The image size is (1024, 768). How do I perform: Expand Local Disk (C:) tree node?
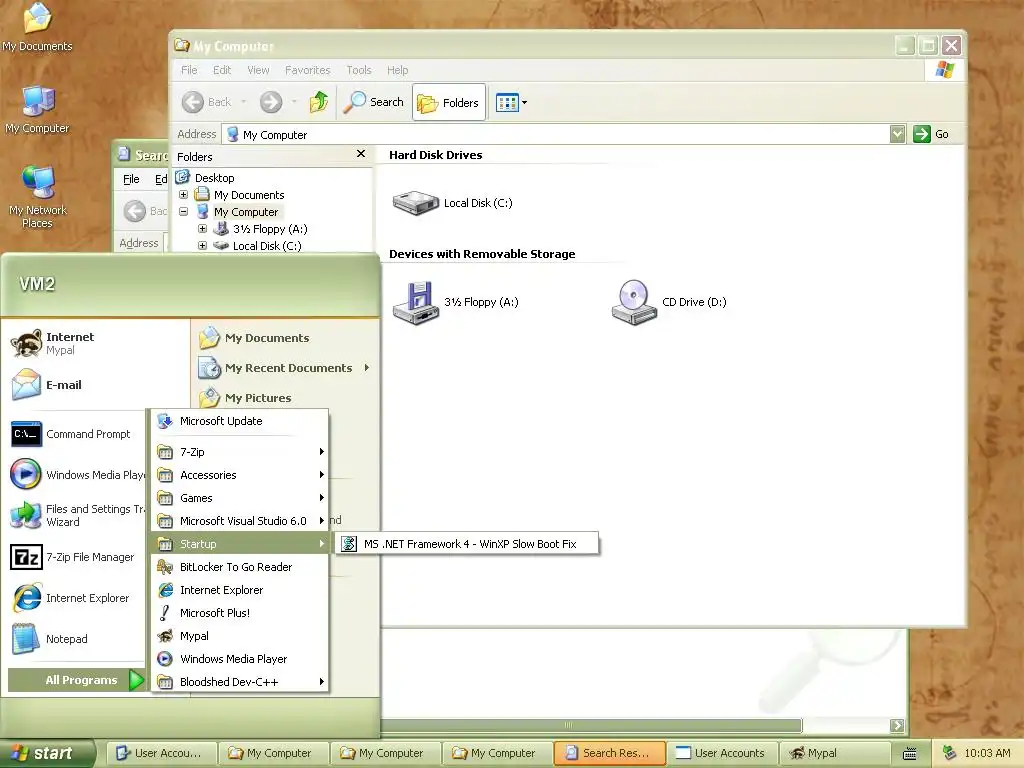(202, 246)
